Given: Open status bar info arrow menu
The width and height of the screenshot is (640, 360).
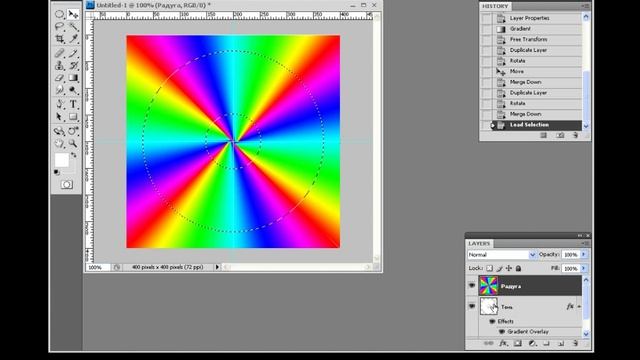Looking at the screenshot, I should click(x=217, y=267).
